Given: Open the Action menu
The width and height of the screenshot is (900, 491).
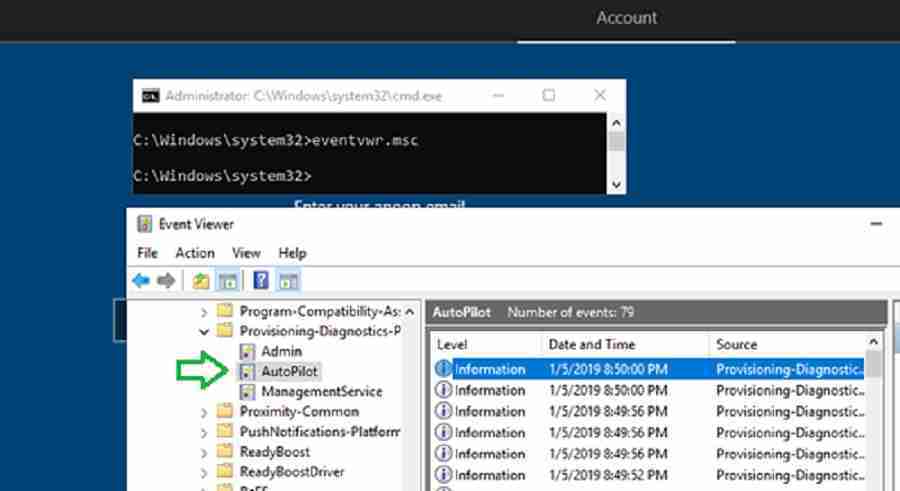Looking at the screenshot, I should click(195, 253).
